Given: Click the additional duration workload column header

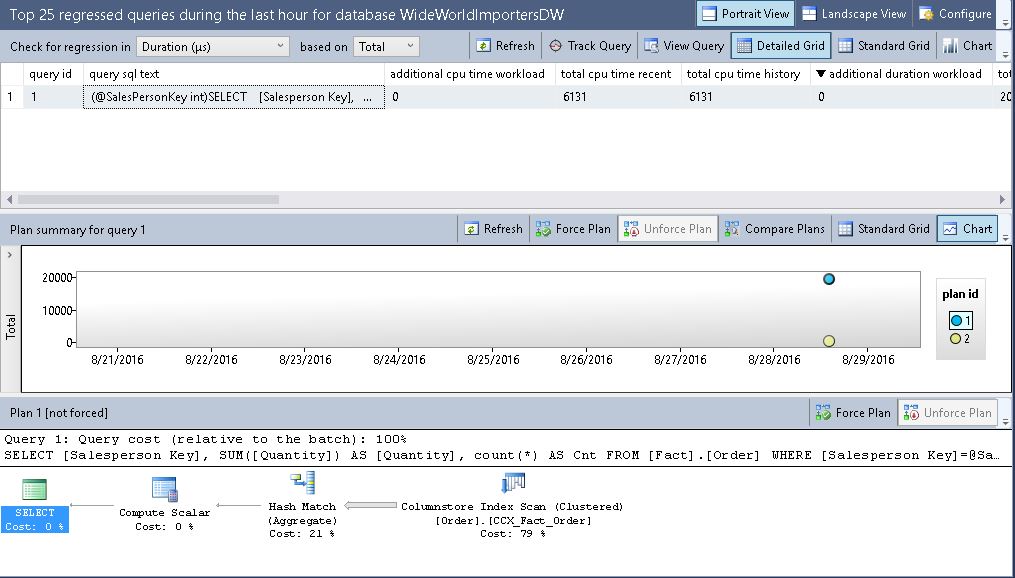Looking at the screenshot, I should pyautogui.click(x=901, y=74).
